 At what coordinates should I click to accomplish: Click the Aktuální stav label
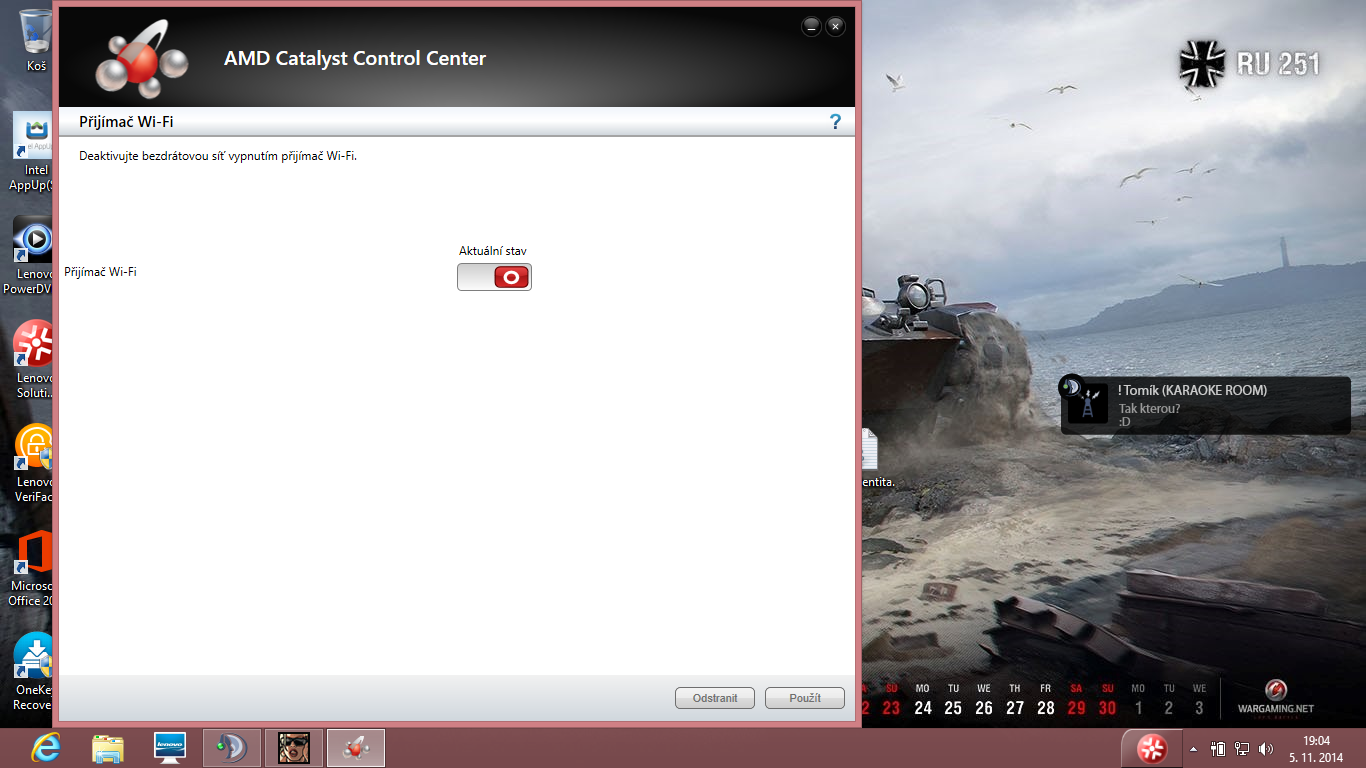[493, 251]
